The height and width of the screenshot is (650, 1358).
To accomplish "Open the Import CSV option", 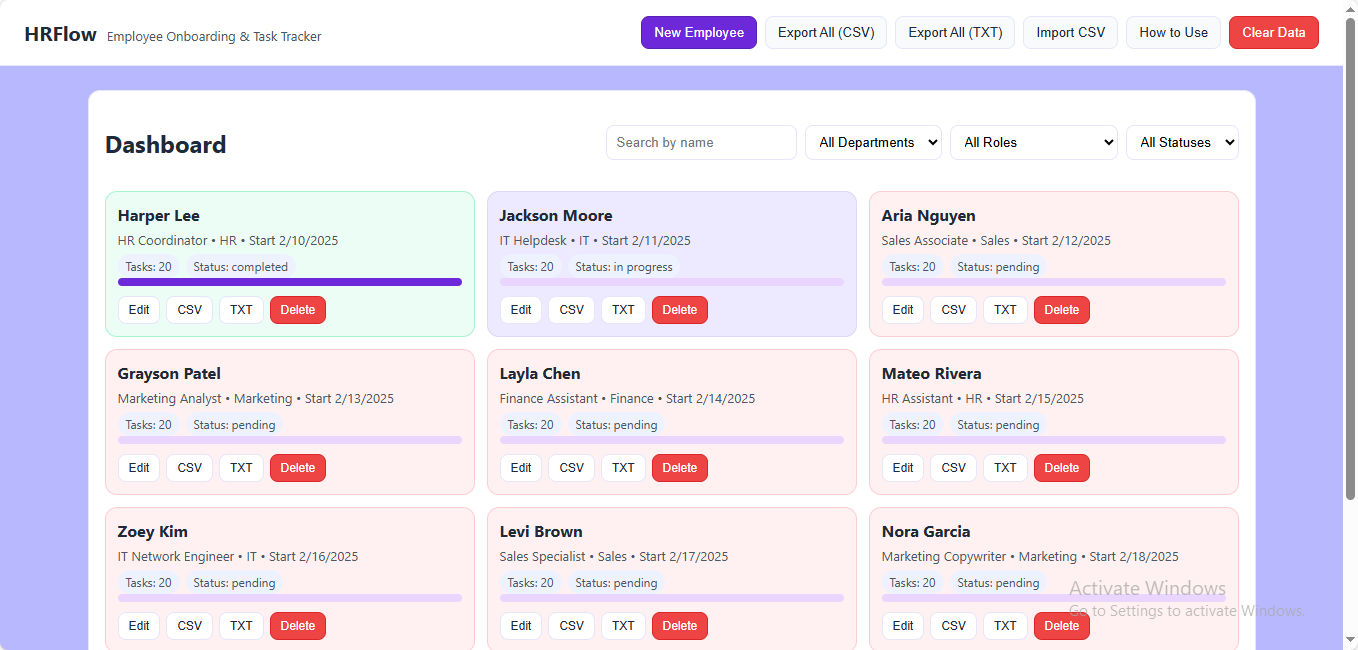I will (x=1070, y=32).
